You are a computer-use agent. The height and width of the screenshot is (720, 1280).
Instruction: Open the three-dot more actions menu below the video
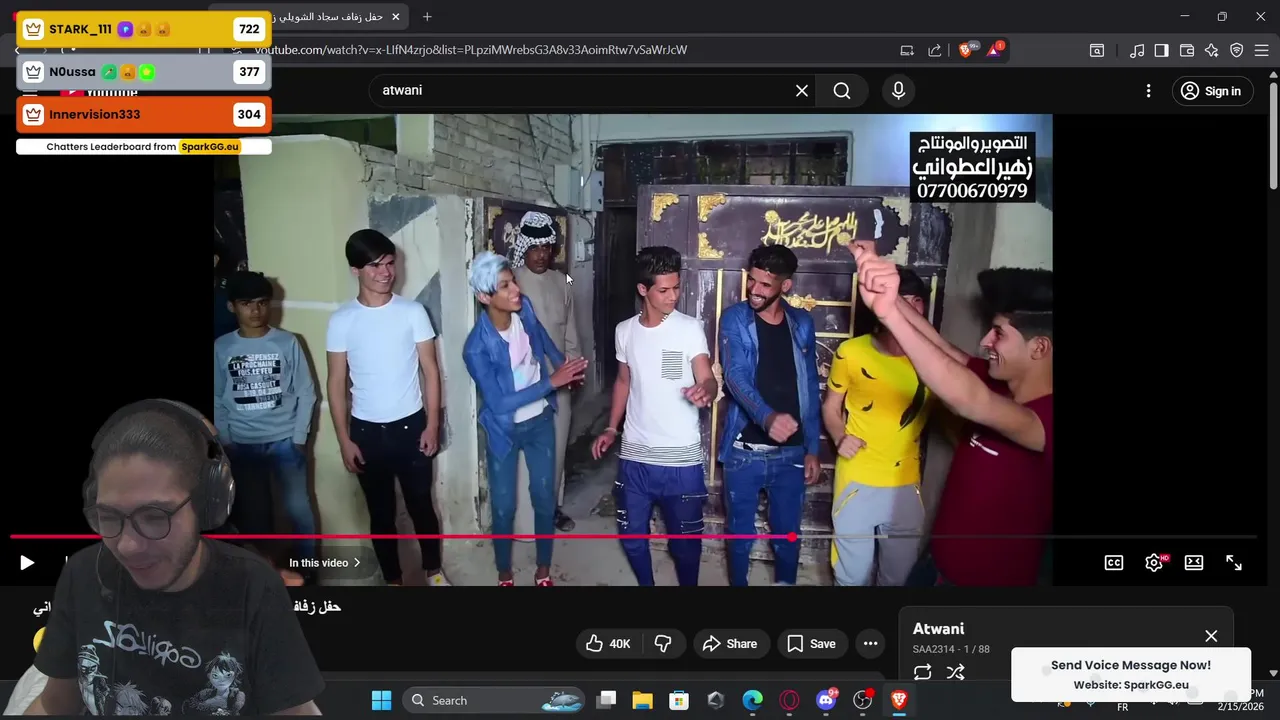[x=870, y=644]
